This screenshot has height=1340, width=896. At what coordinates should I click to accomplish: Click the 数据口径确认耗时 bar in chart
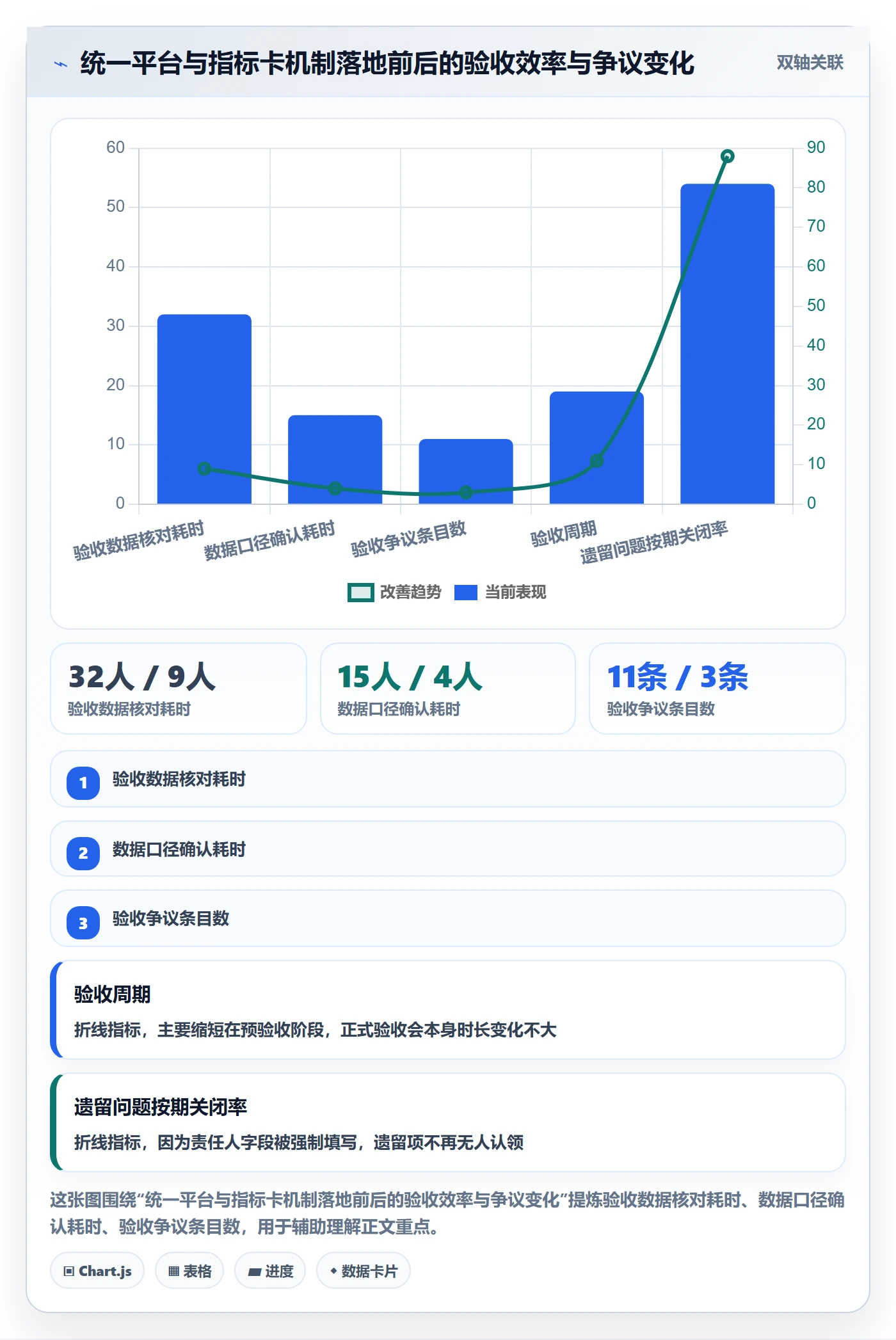335,459
